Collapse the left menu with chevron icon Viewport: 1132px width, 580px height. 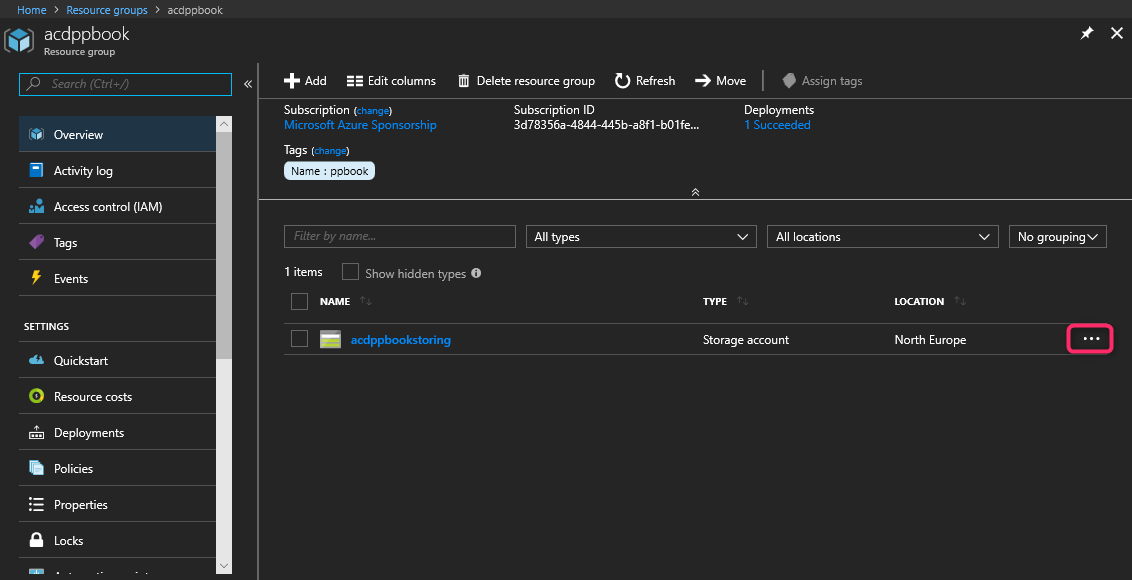pos(248,84)
